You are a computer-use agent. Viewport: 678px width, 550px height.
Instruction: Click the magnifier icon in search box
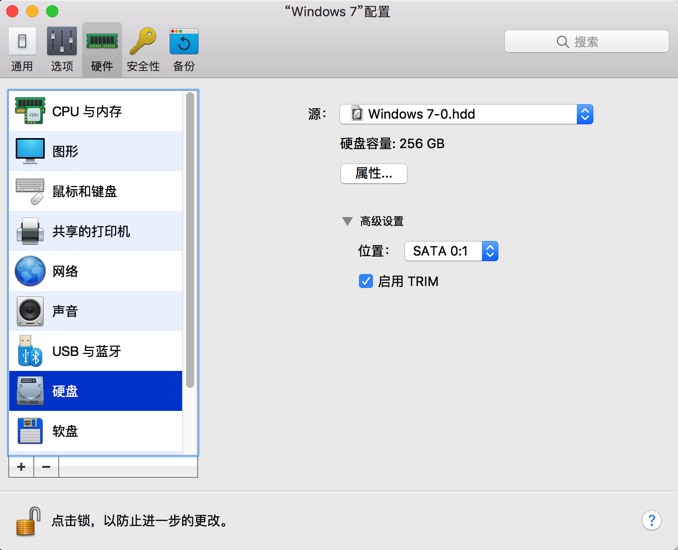[562, 42]
